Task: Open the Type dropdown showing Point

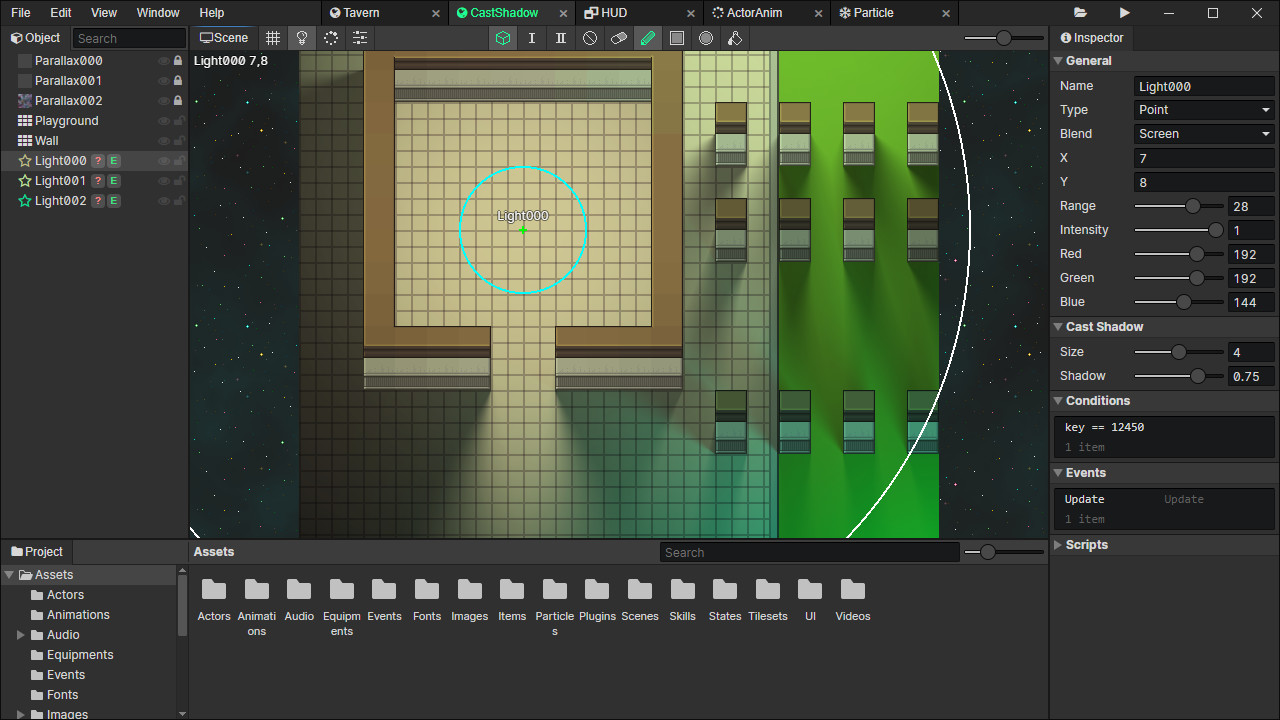Action: (1204, 109)
